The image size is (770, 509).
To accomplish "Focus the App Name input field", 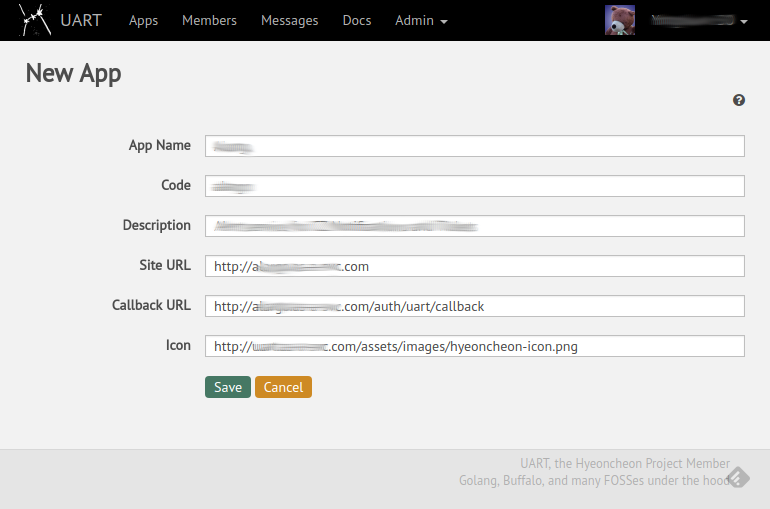I will click(x=475, y=146).
